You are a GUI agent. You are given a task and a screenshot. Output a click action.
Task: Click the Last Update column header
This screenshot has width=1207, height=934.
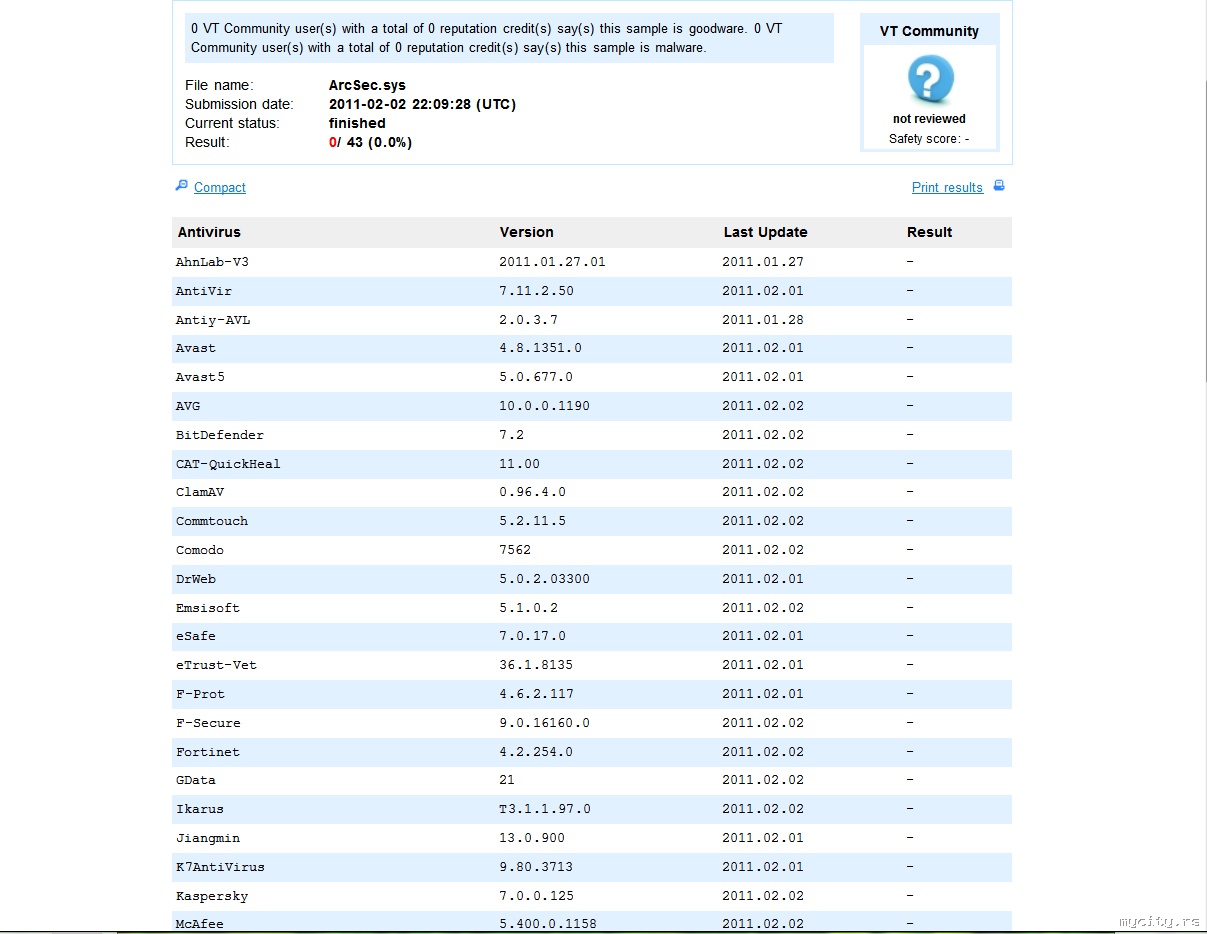pyautogui.click(x=765, y=232)
